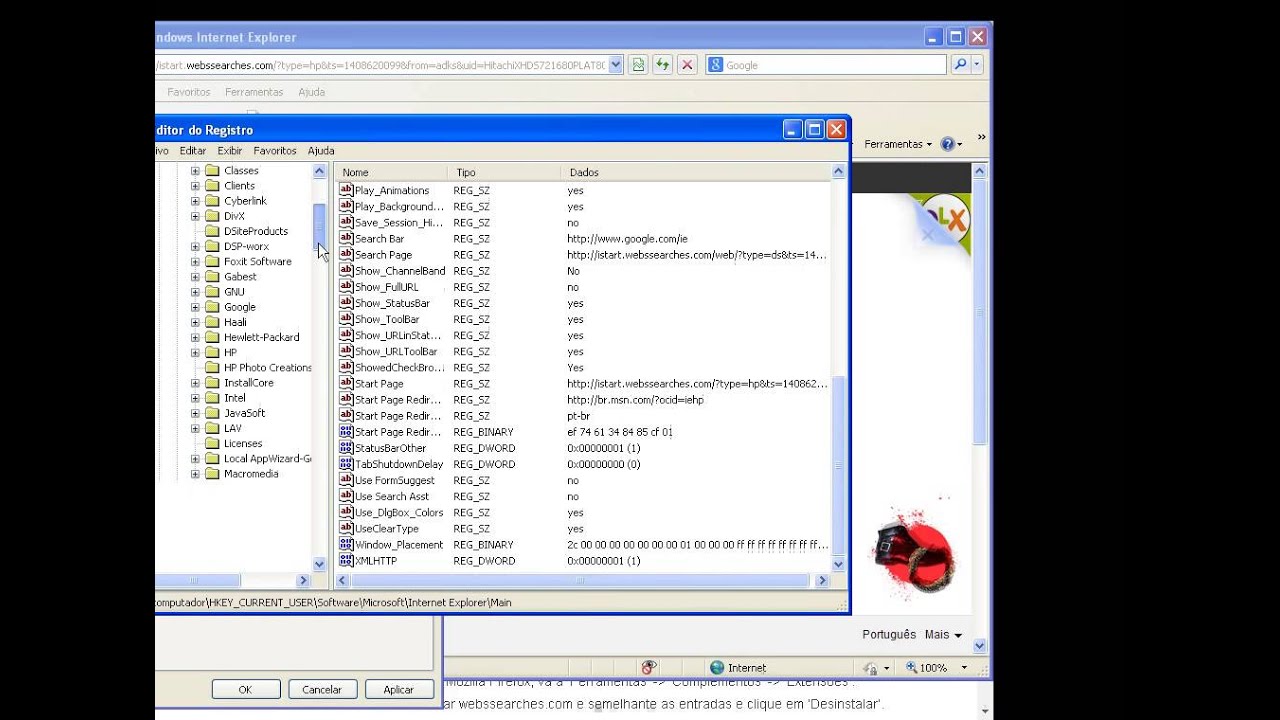Open the Registry Editor Favoritos menu
The height and width of the screenshot is (720, 1280).
[x=275, y=151]
